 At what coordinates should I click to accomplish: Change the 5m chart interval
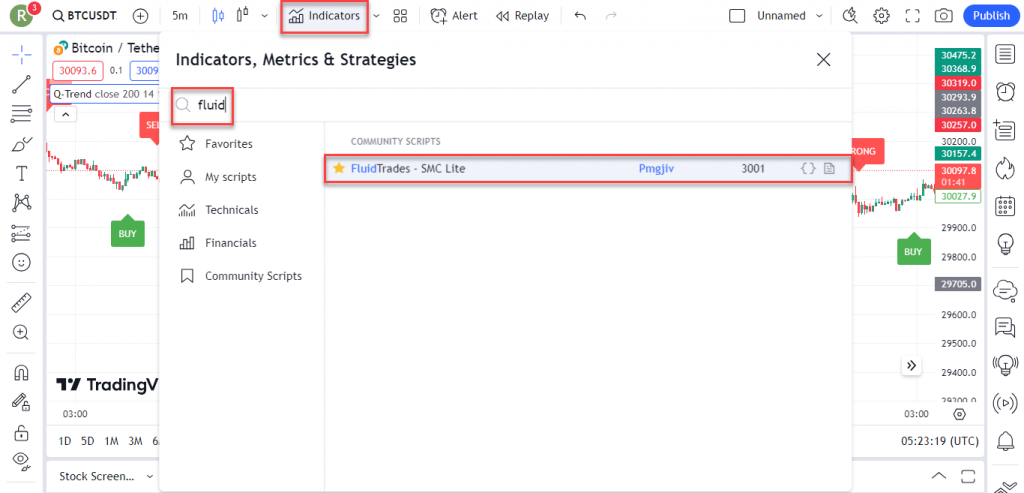tap(180, 16)
